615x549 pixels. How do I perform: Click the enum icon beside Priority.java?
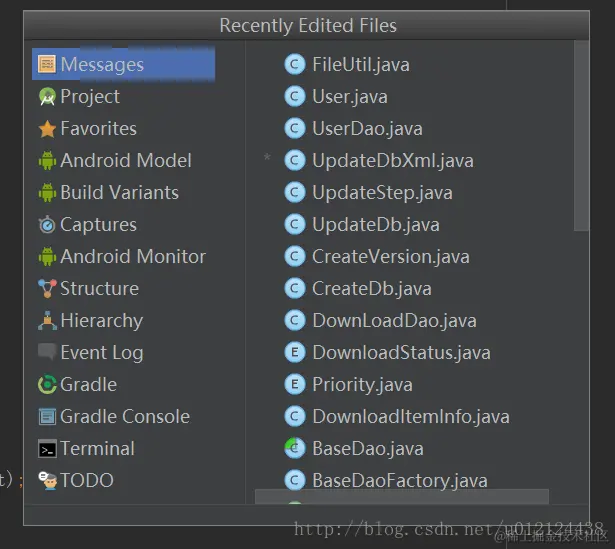click(295, 384)
